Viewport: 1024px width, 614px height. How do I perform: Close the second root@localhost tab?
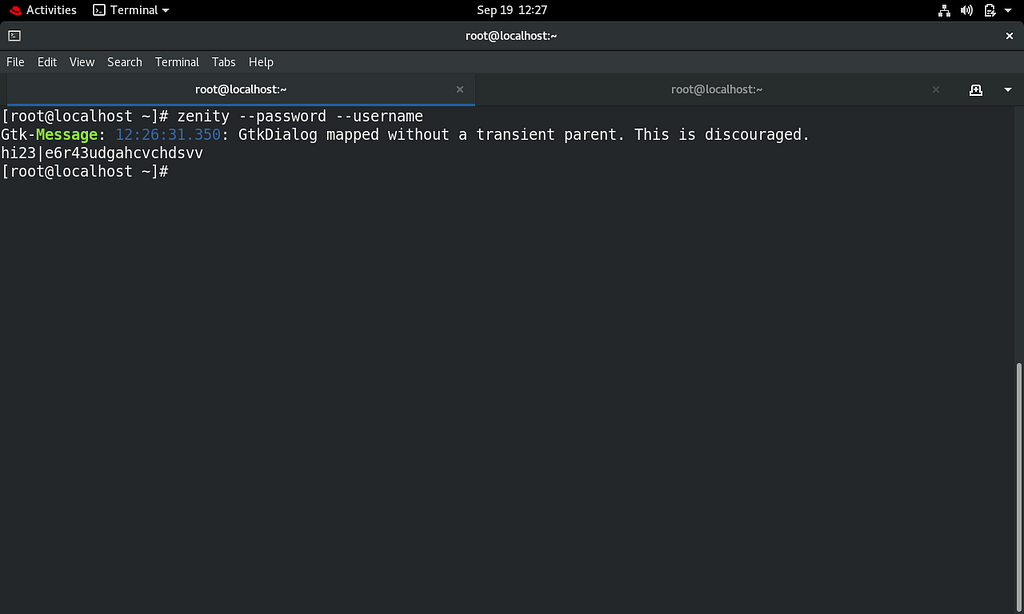tap(936, 89)
